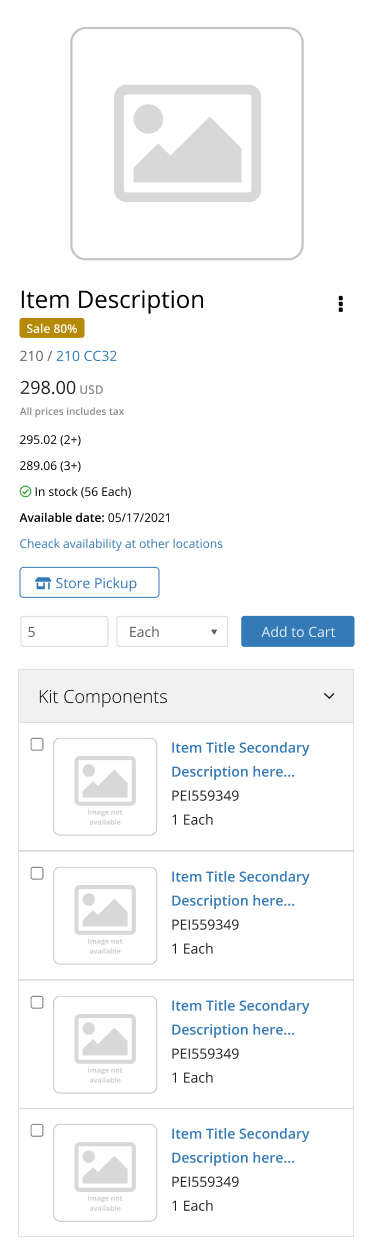
Task: Open the third Item Title Secondary link
Action: click(x=240, y=1018)
